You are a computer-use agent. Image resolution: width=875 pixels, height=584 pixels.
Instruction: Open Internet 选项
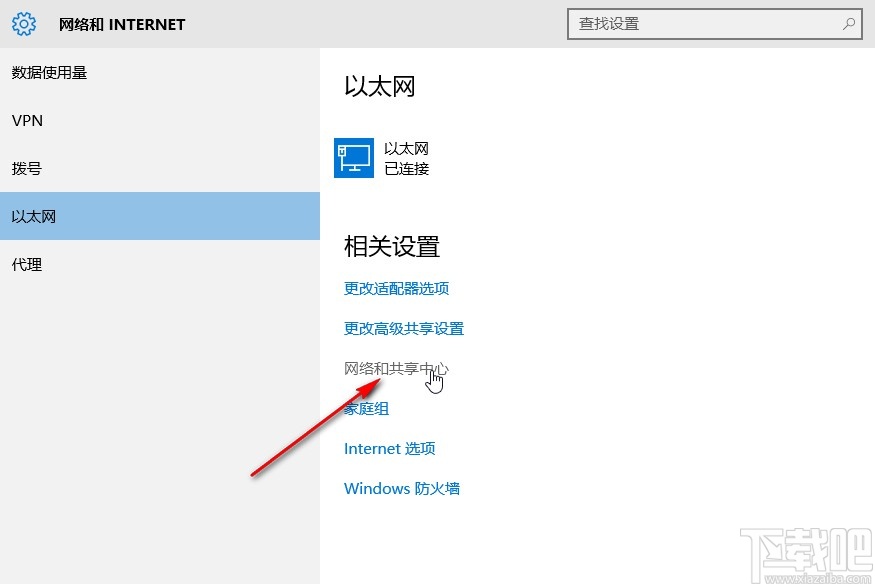[389, 448]
